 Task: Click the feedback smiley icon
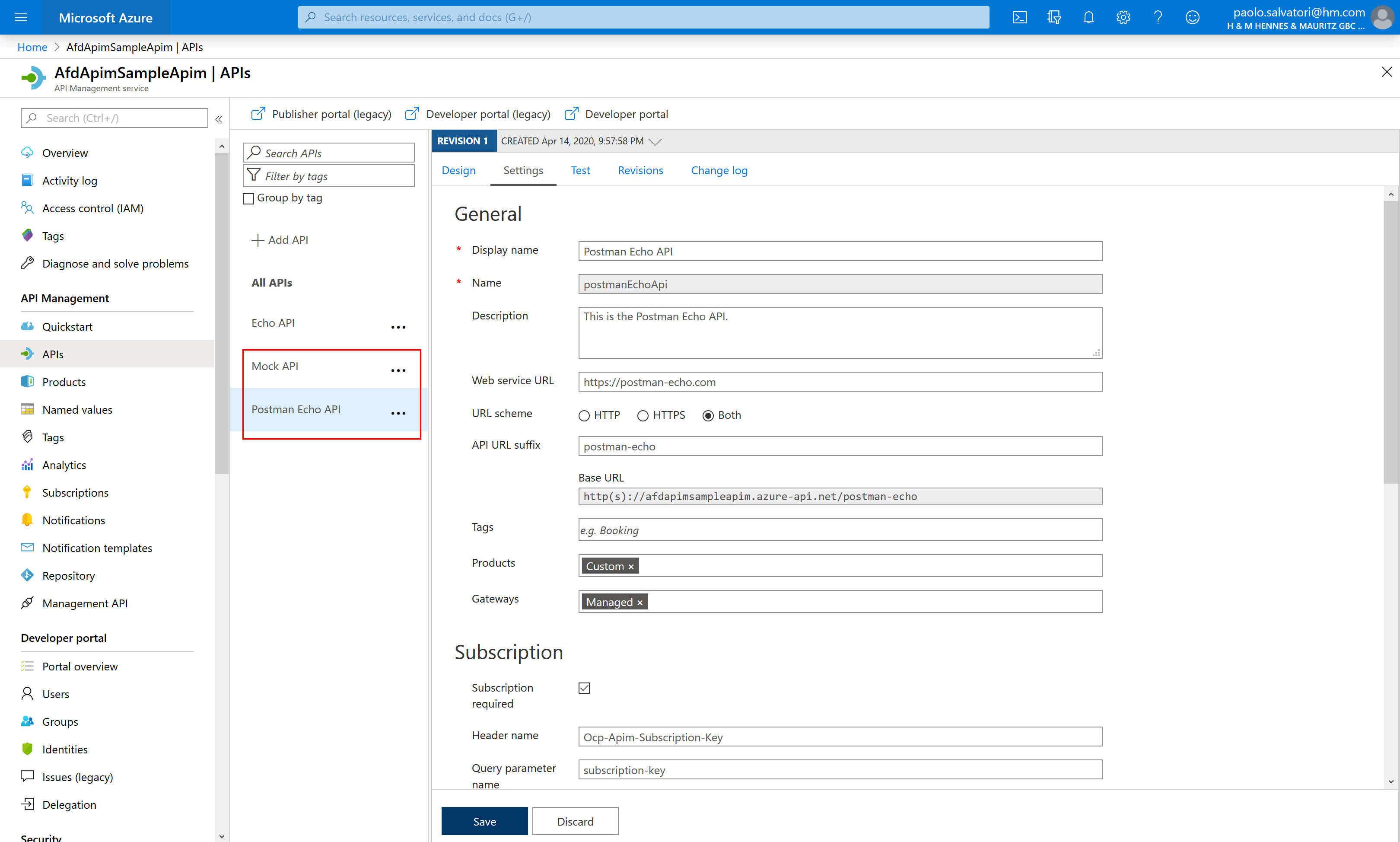click(x=1192, y=17)
